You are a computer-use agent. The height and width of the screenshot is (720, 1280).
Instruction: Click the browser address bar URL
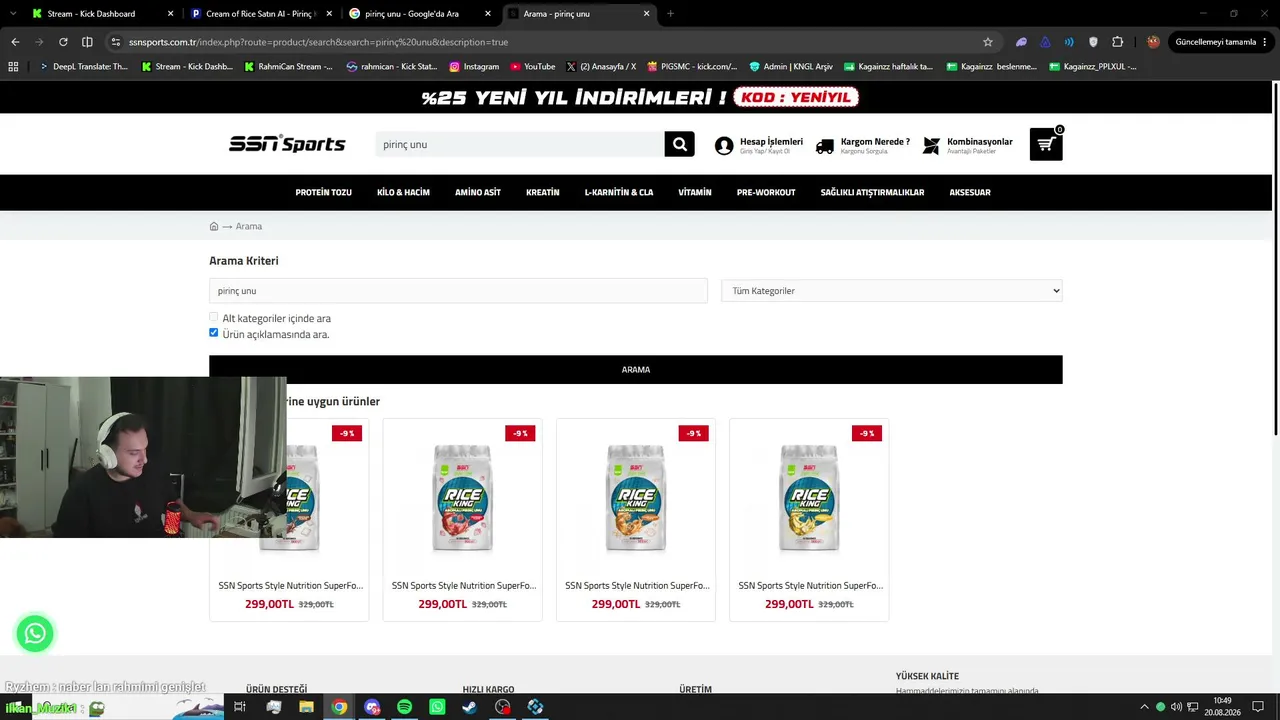point(318,42)
